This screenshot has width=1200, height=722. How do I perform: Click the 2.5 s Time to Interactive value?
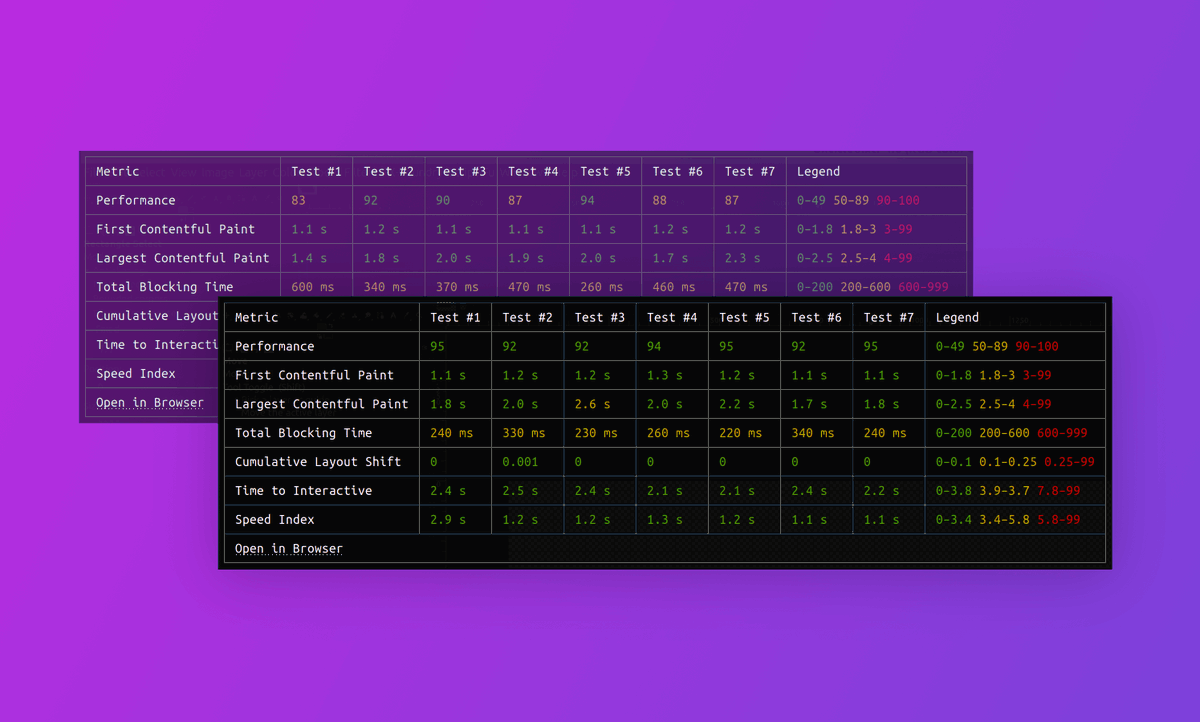[x=520, y=491]
